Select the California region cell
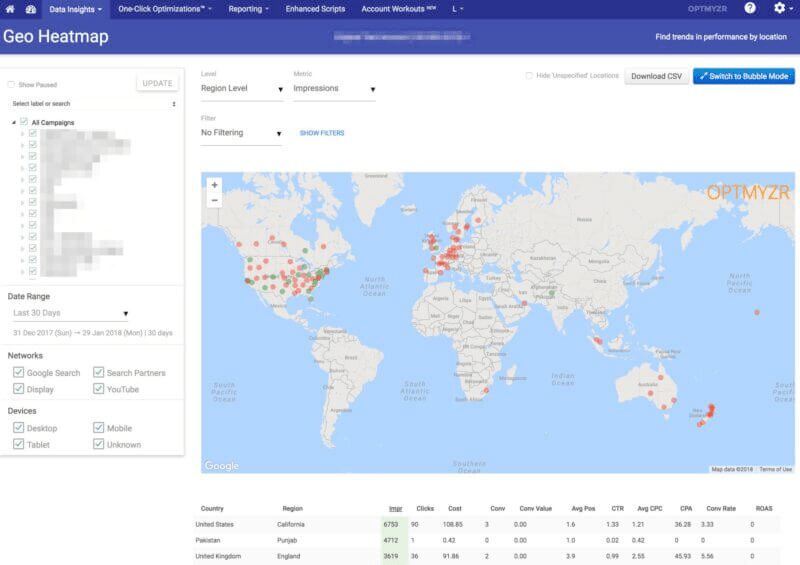This screenshot has height=565, width=800. (291, 524)
